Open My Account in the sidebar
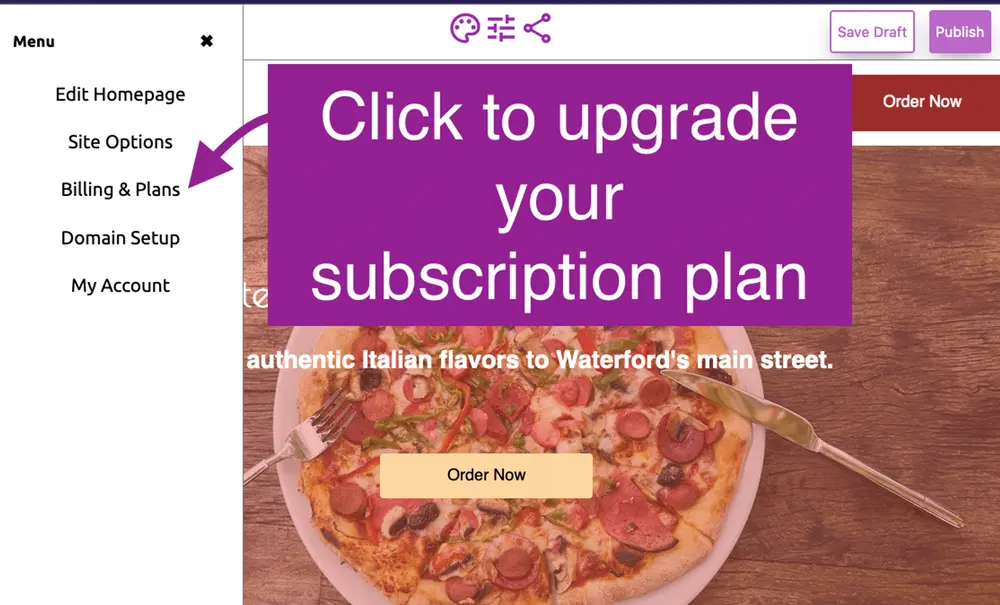This screenshot has width=1000, height=605. [121, 286]
